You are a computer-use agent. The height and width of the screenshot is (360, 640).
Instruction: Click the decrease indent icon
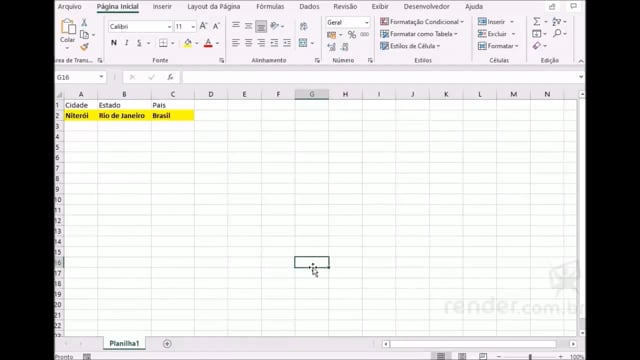click(274, 43)
